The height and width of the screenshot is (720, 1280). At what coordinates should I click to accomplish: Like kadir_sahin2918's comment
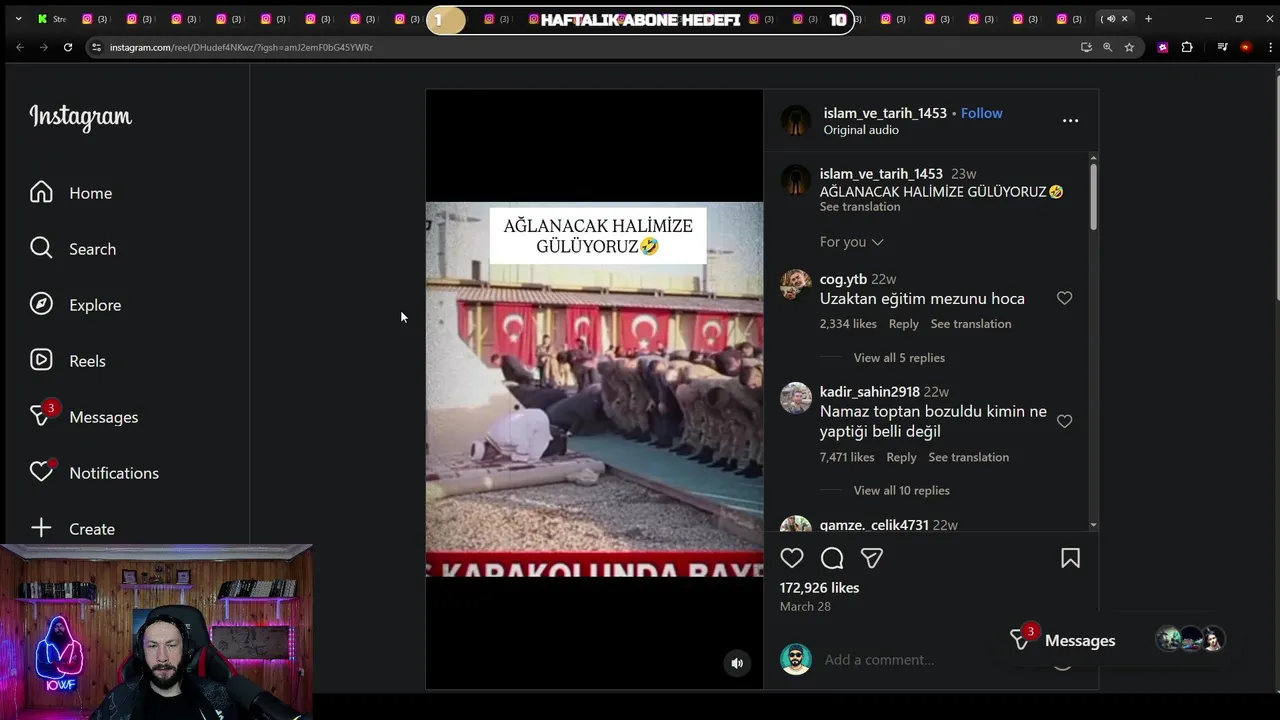(1064, 421)
